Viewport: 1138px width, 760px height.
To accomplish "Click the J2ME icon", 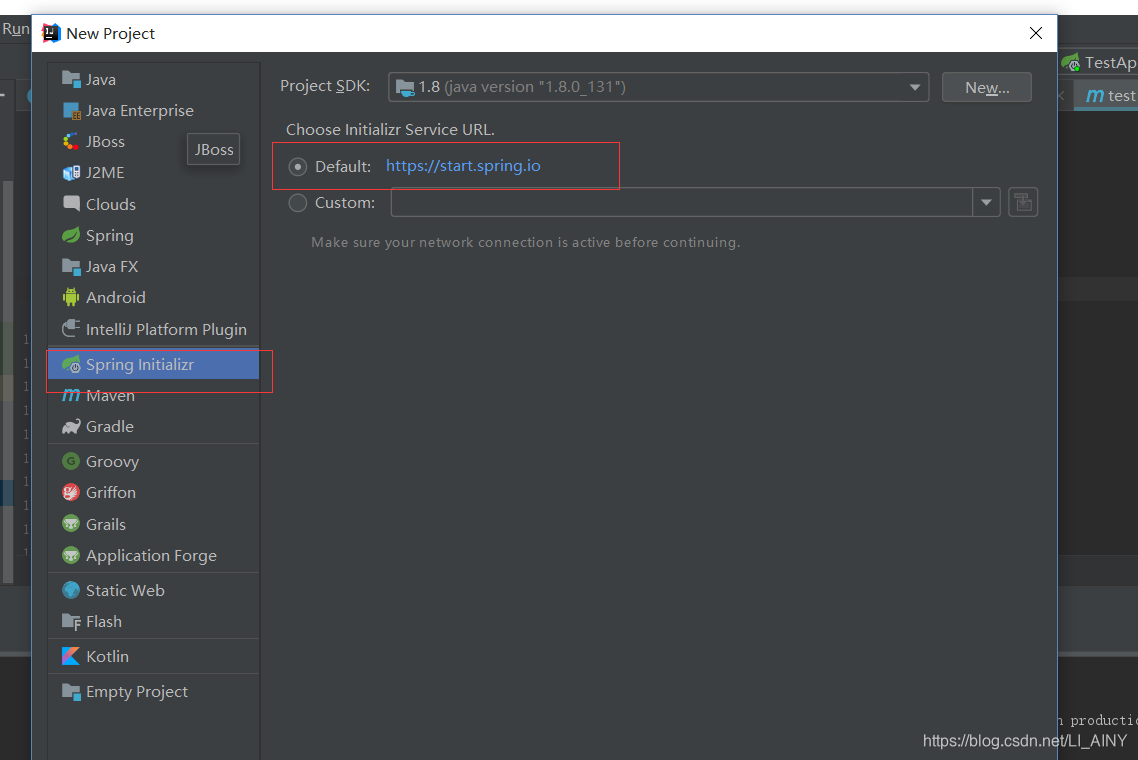I will [71, 173].
